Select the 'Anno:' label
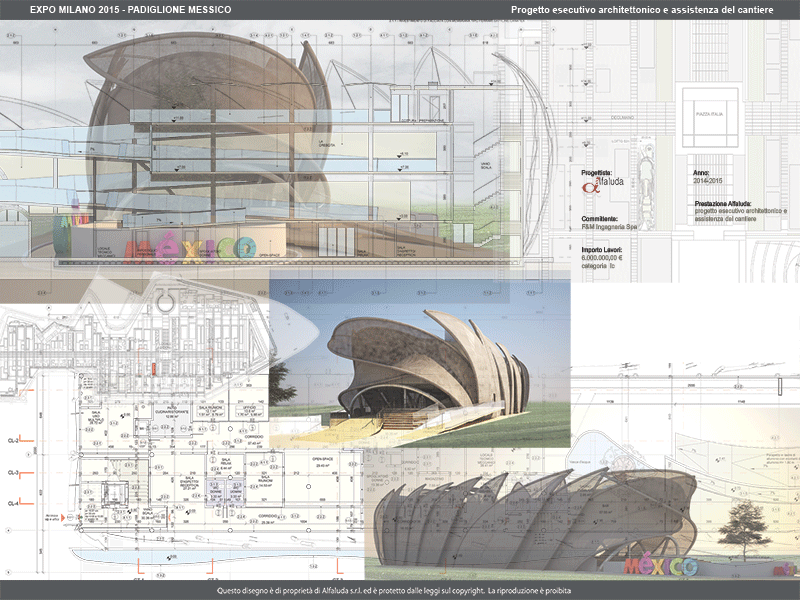 (701, 173)
